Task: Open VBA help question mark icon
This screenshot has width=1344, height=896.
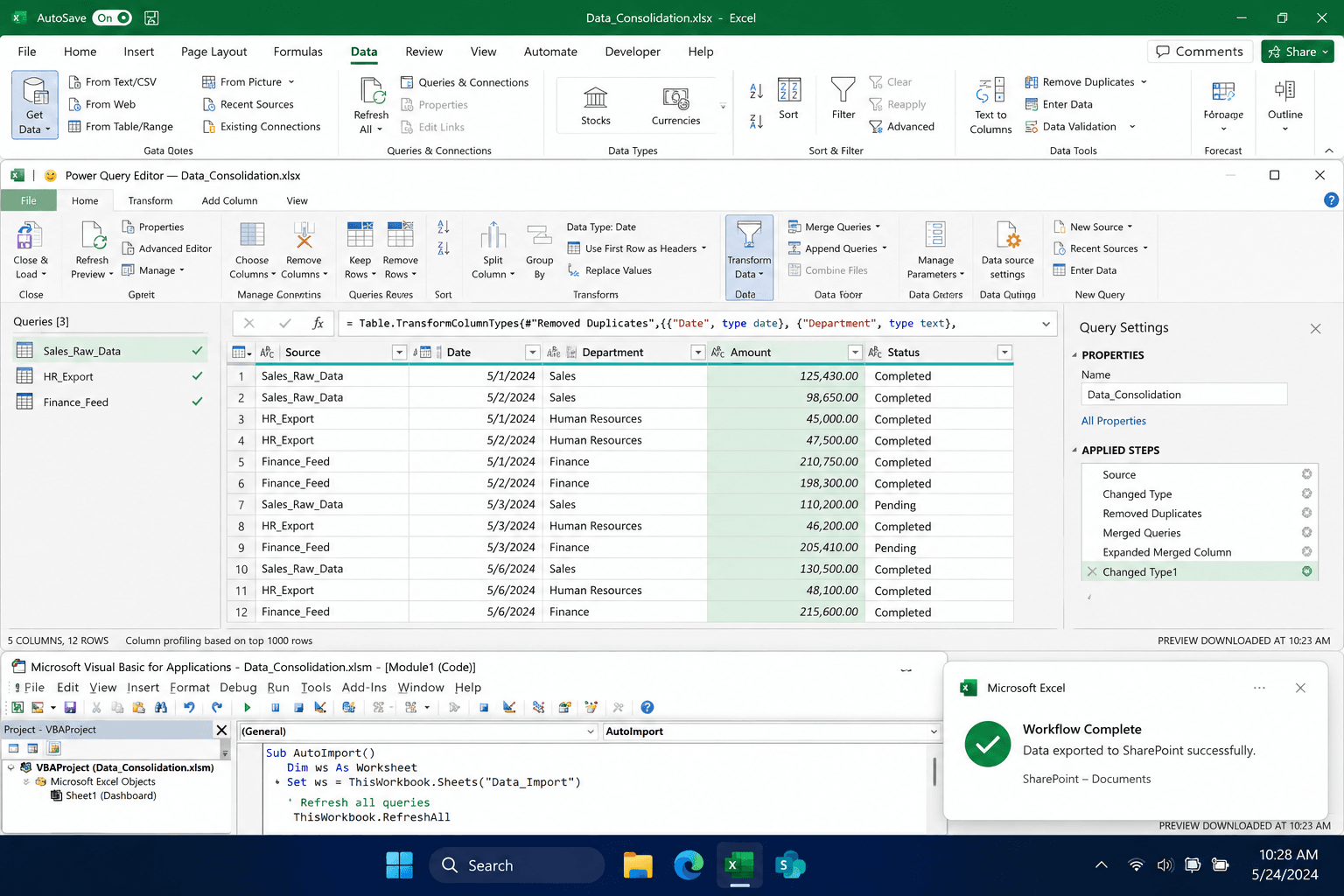Action: [647, 707]
